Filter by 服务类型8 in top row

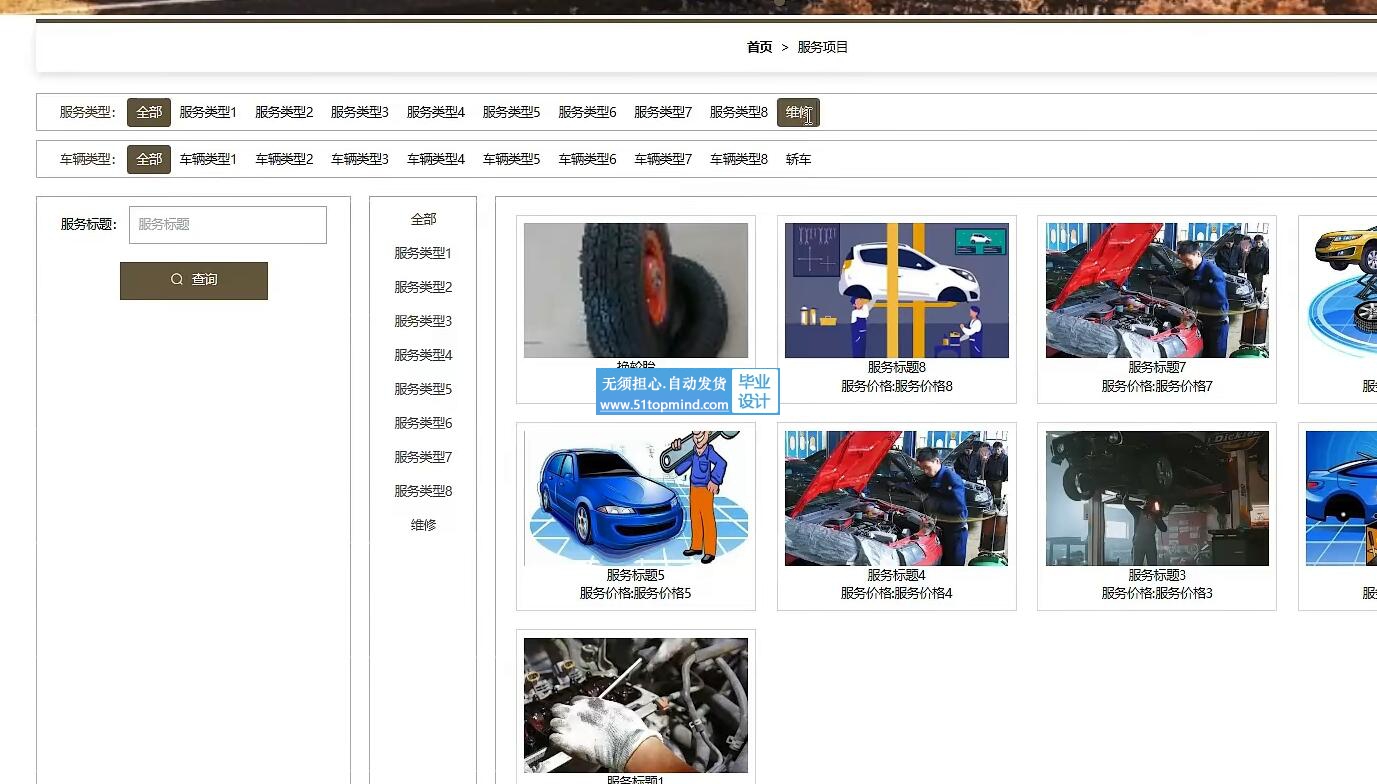[x=739, y=112]
